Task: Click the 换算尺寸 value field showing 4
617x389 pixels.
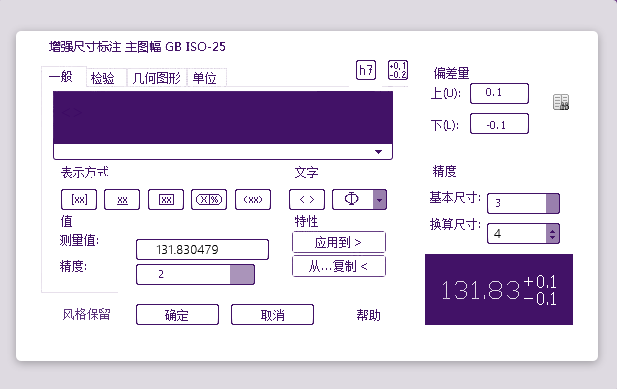Action: pos(517,234)
